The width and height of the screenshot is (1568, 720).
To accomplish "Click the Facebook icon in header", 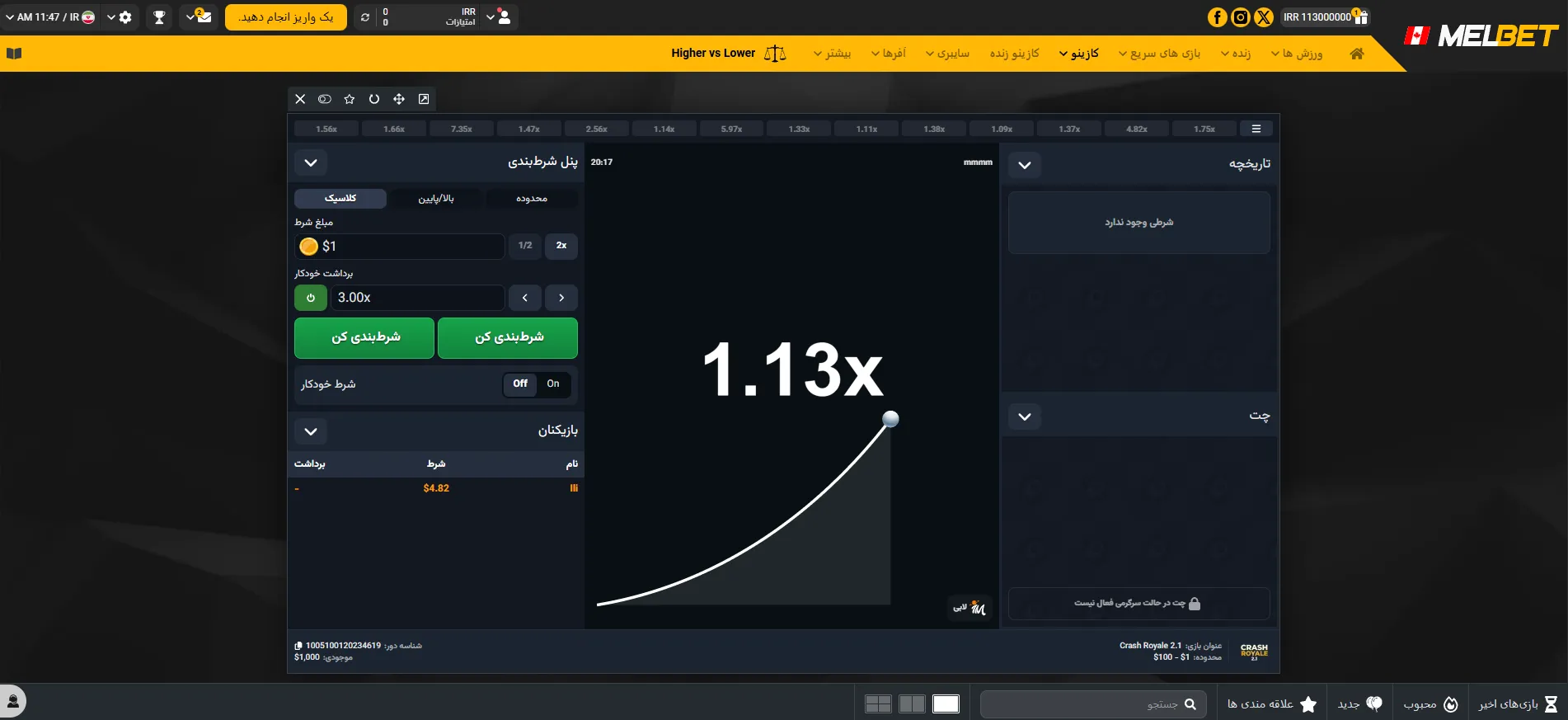I will [x=1217, y=16].
